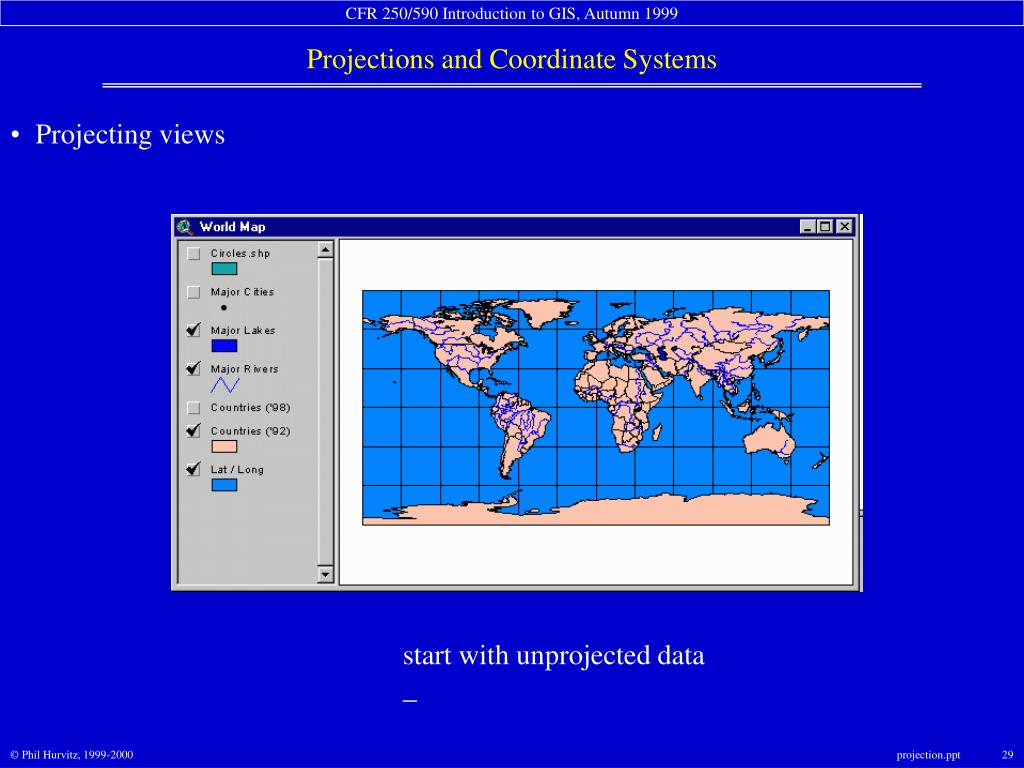Viewport: 1024px width, 768px height.
Task: Click the World Map window view icon
Action: (185, 227)
